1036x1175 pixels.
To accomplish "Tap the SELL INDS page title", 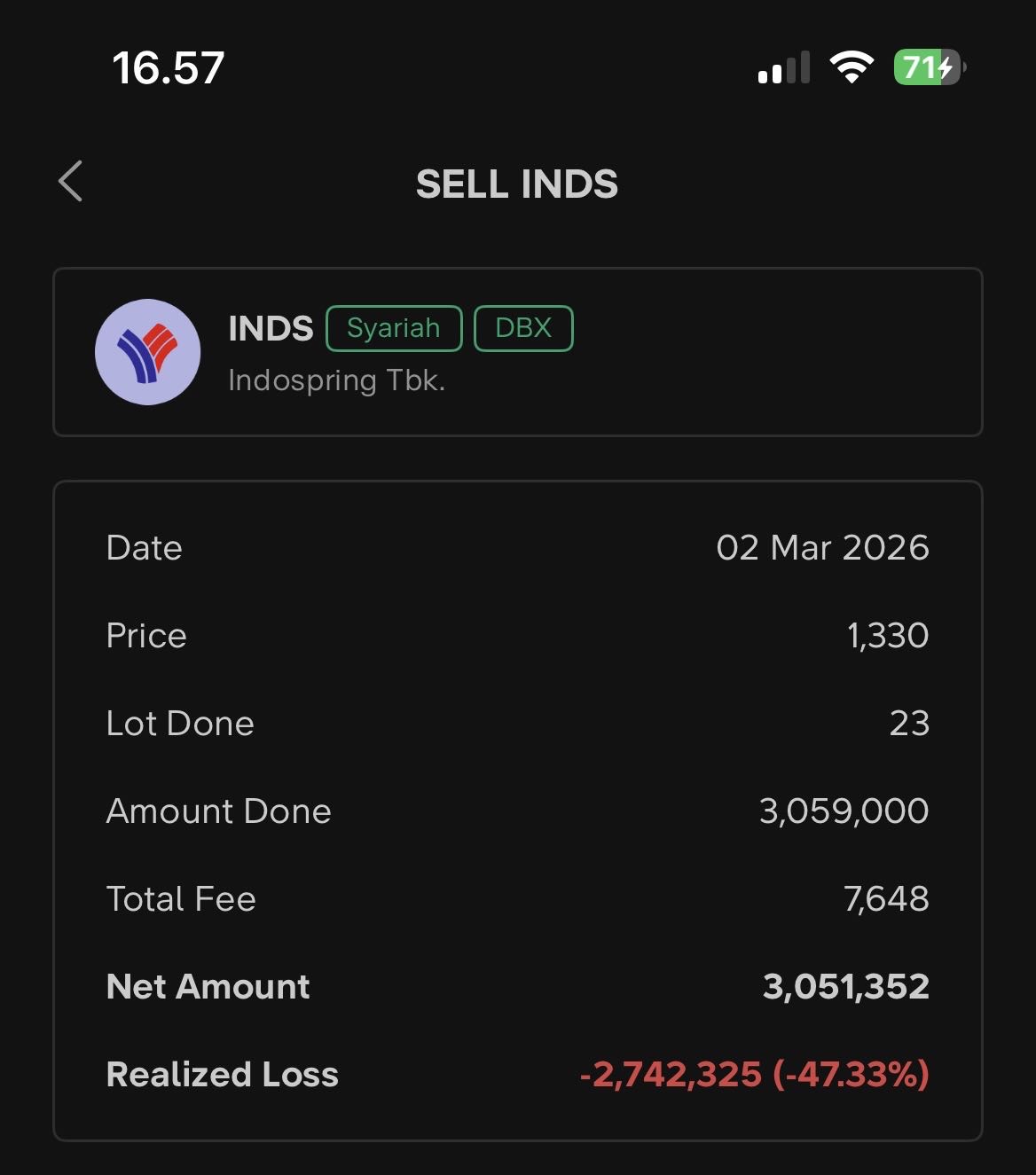I will click(517, 184).
